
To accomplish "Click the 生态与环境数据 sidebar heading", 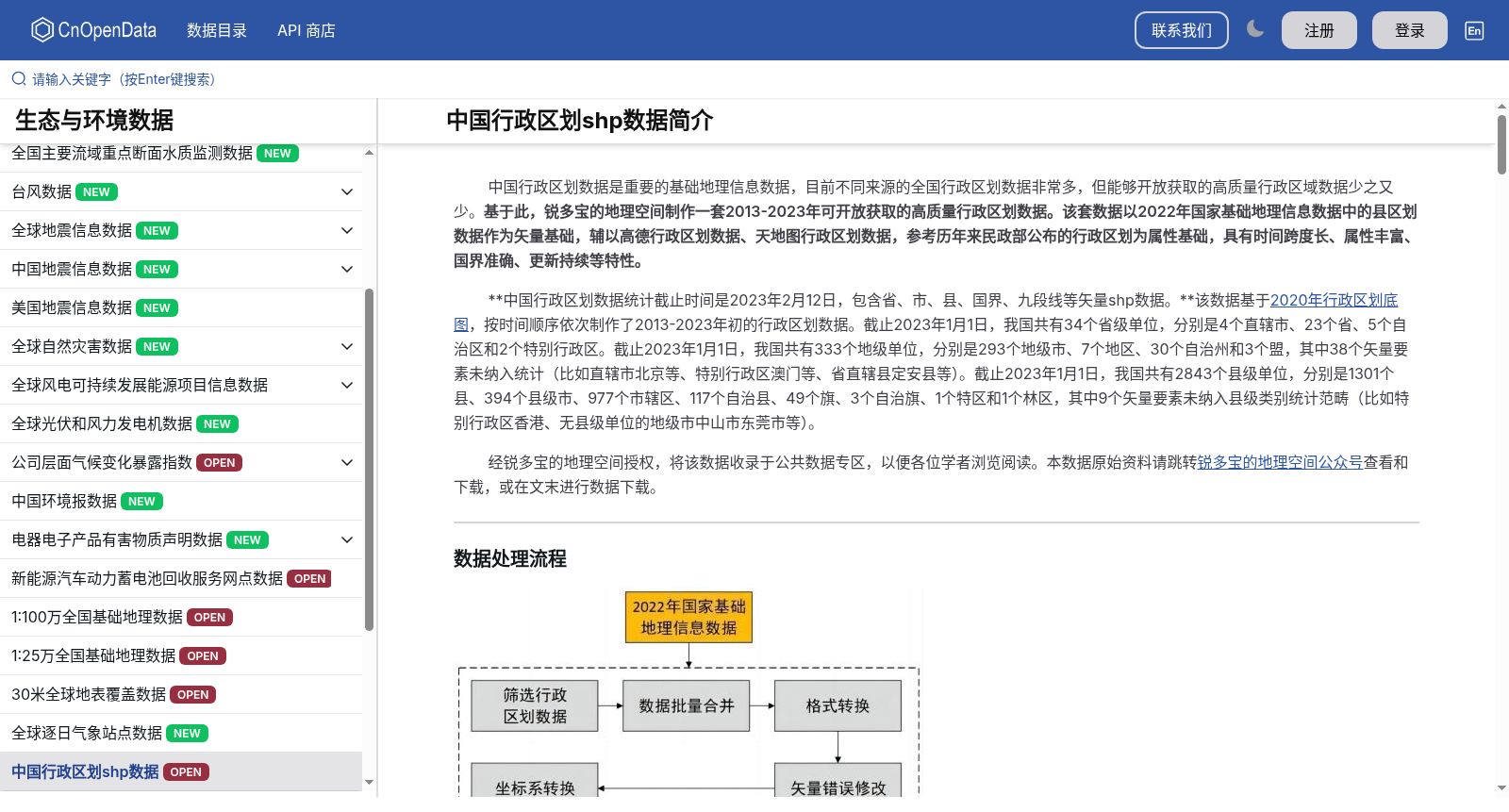I will (94, 121).
